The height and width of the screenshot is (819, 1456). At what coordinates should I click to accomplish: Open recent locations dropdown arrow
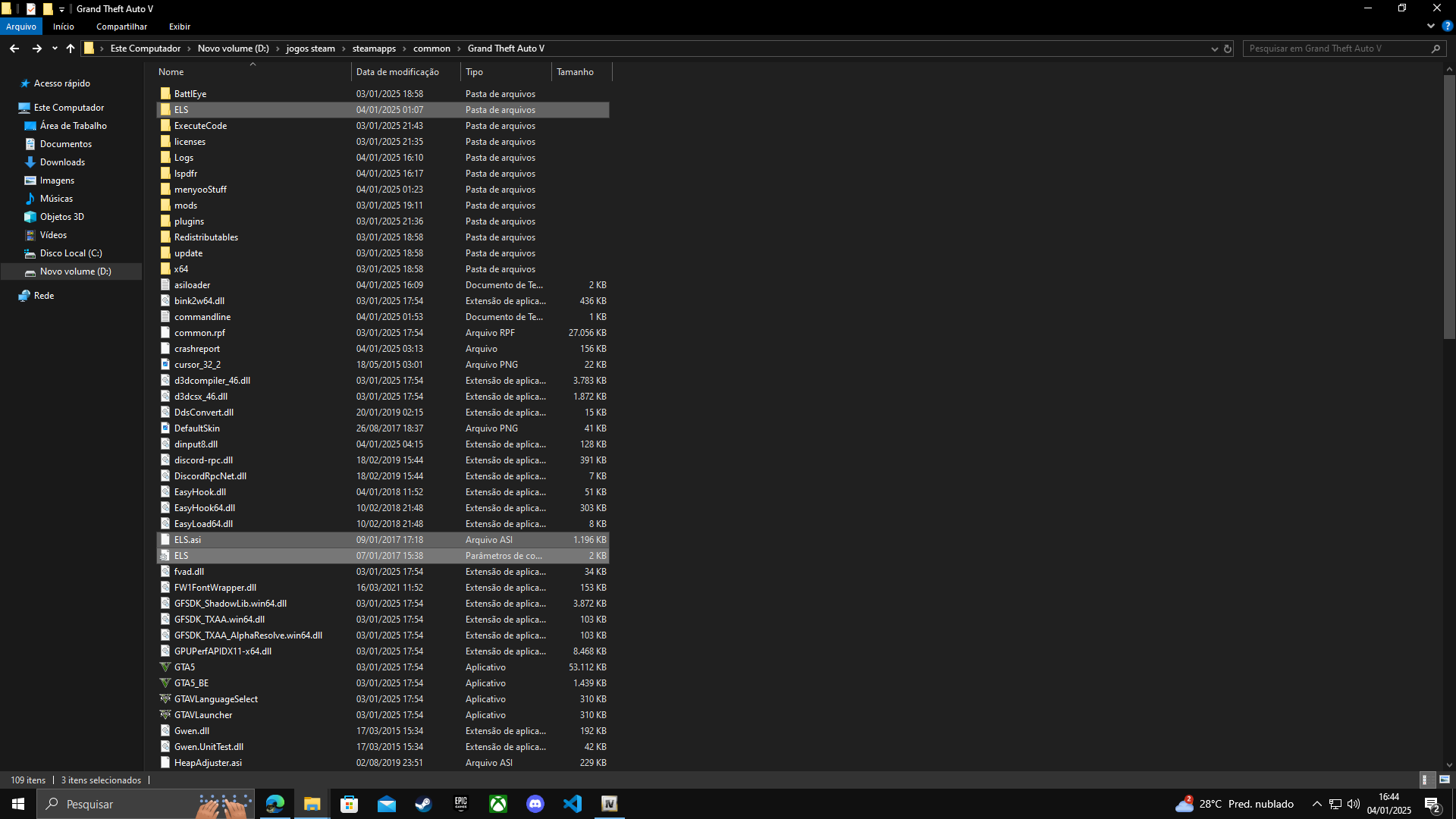click(x=55, y=49)
